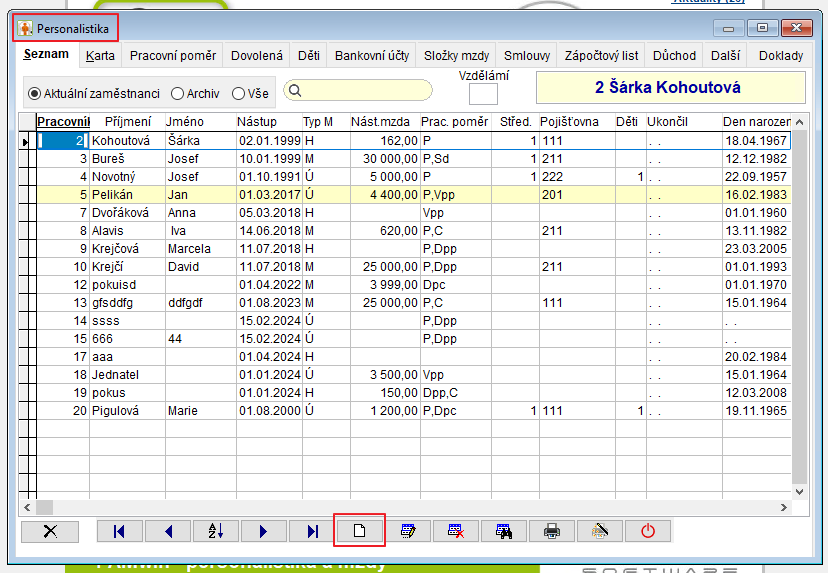
Task: Delete the selected record
Action: tap(456, 531)
